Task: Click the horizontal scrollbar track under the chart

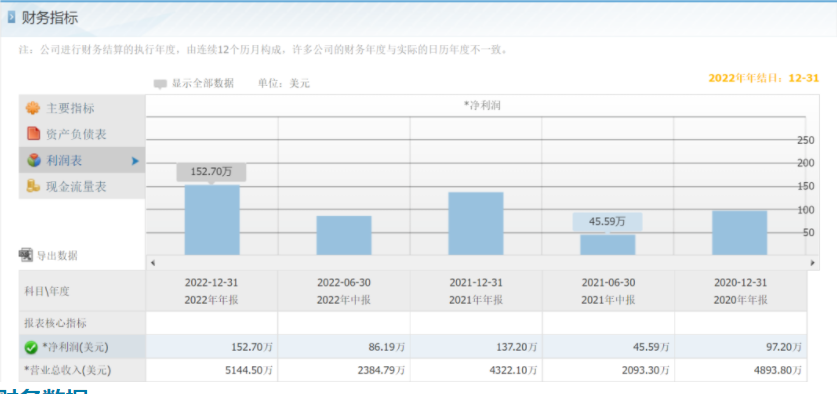Action: pyautogui.click(x=483, y=263)
